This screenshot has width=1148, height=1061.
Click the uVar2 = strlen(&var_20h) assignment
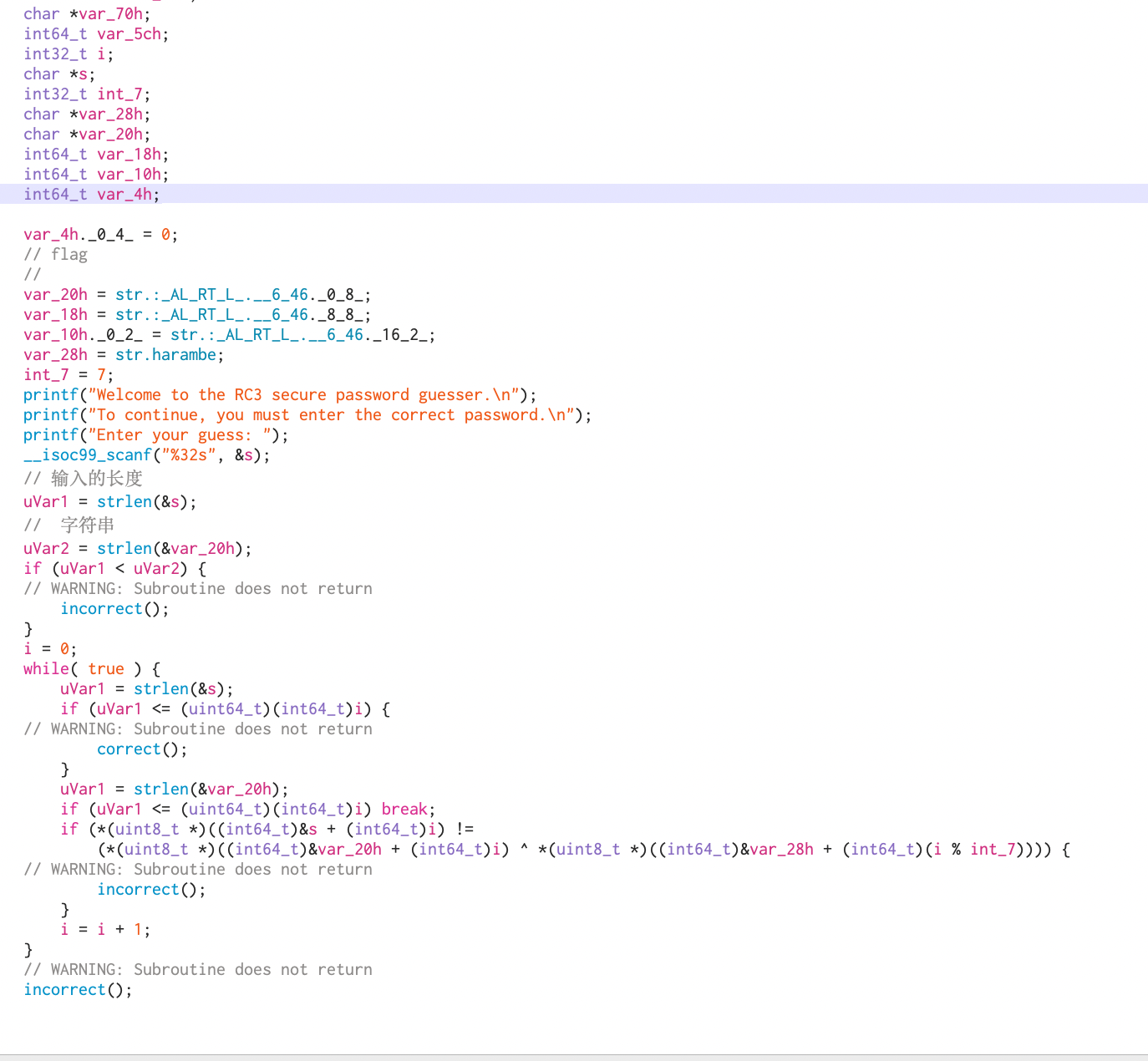137,548
